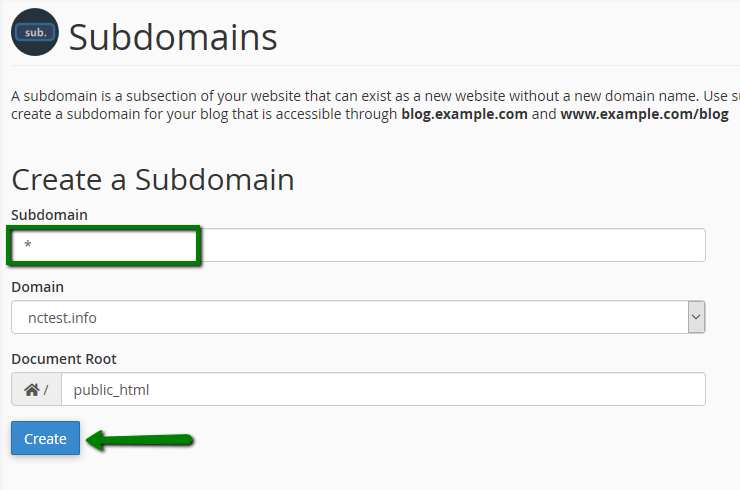Click the bold www.example.com/blog text
The height and width of the screenshot is (490, 740).
point(644,115)
